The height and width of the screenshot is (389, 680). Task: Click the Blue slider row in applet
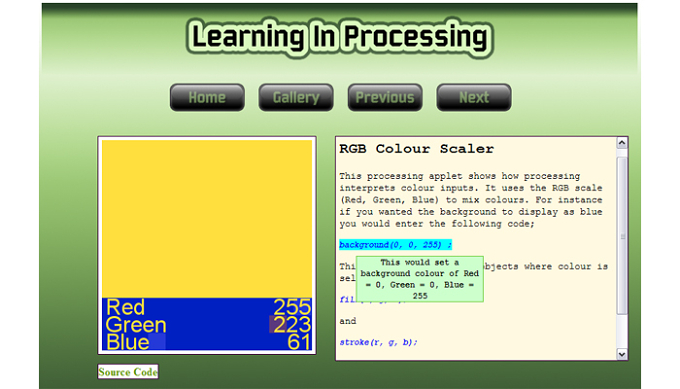207,342
